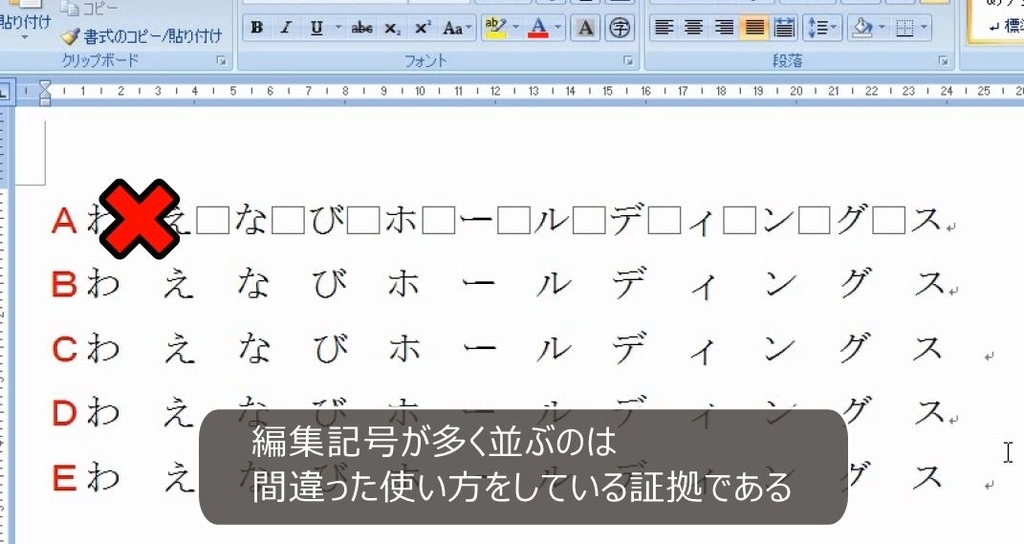This screenshot has height=544, width=1024.
Task: Open highlight color dropdown arrow
Action: coord(516,27)
